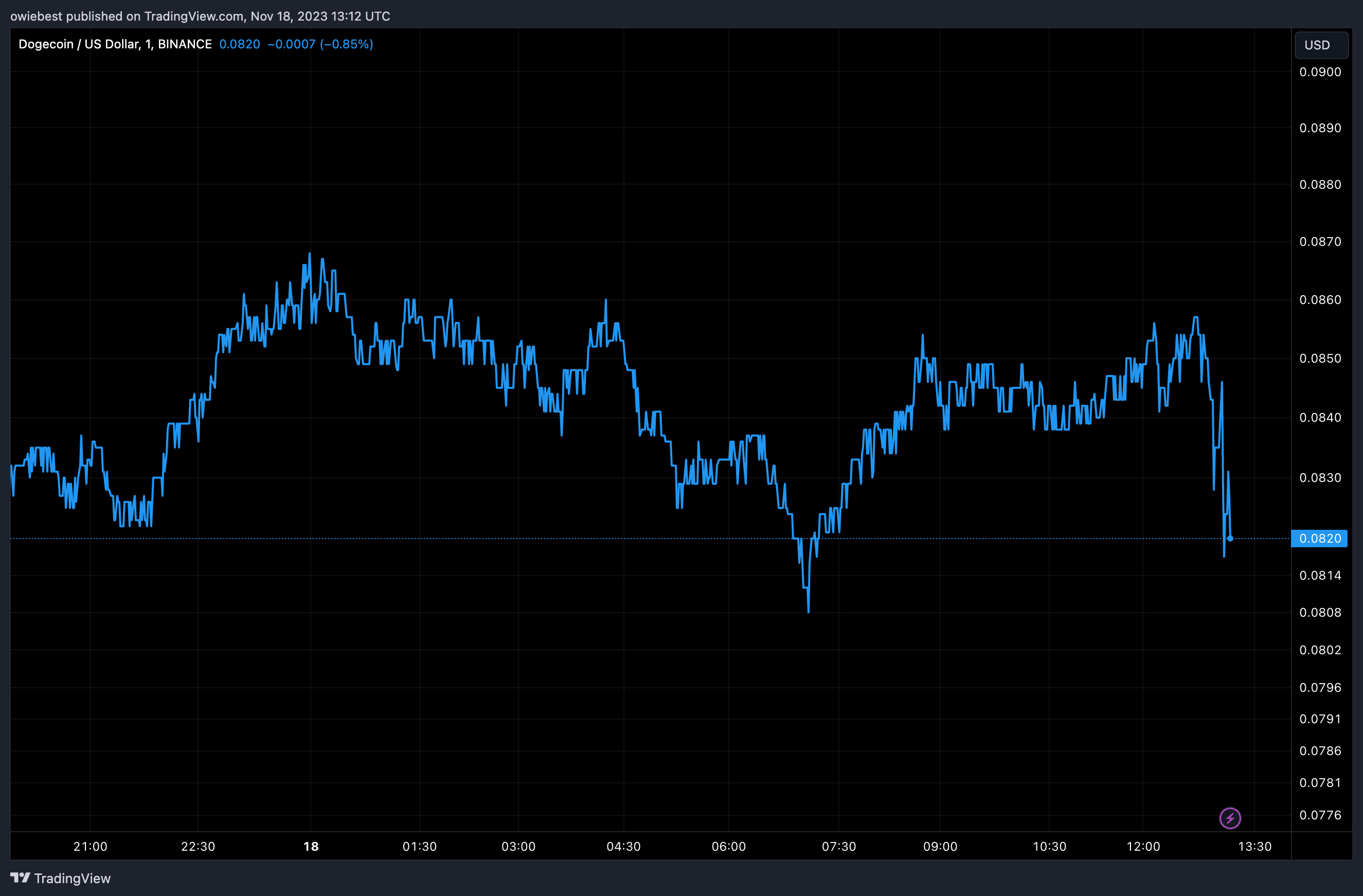Click the price change text −0.0007 (−0.85%)
The height and width of the screenshot is (896, 1363).
point(320,44)
